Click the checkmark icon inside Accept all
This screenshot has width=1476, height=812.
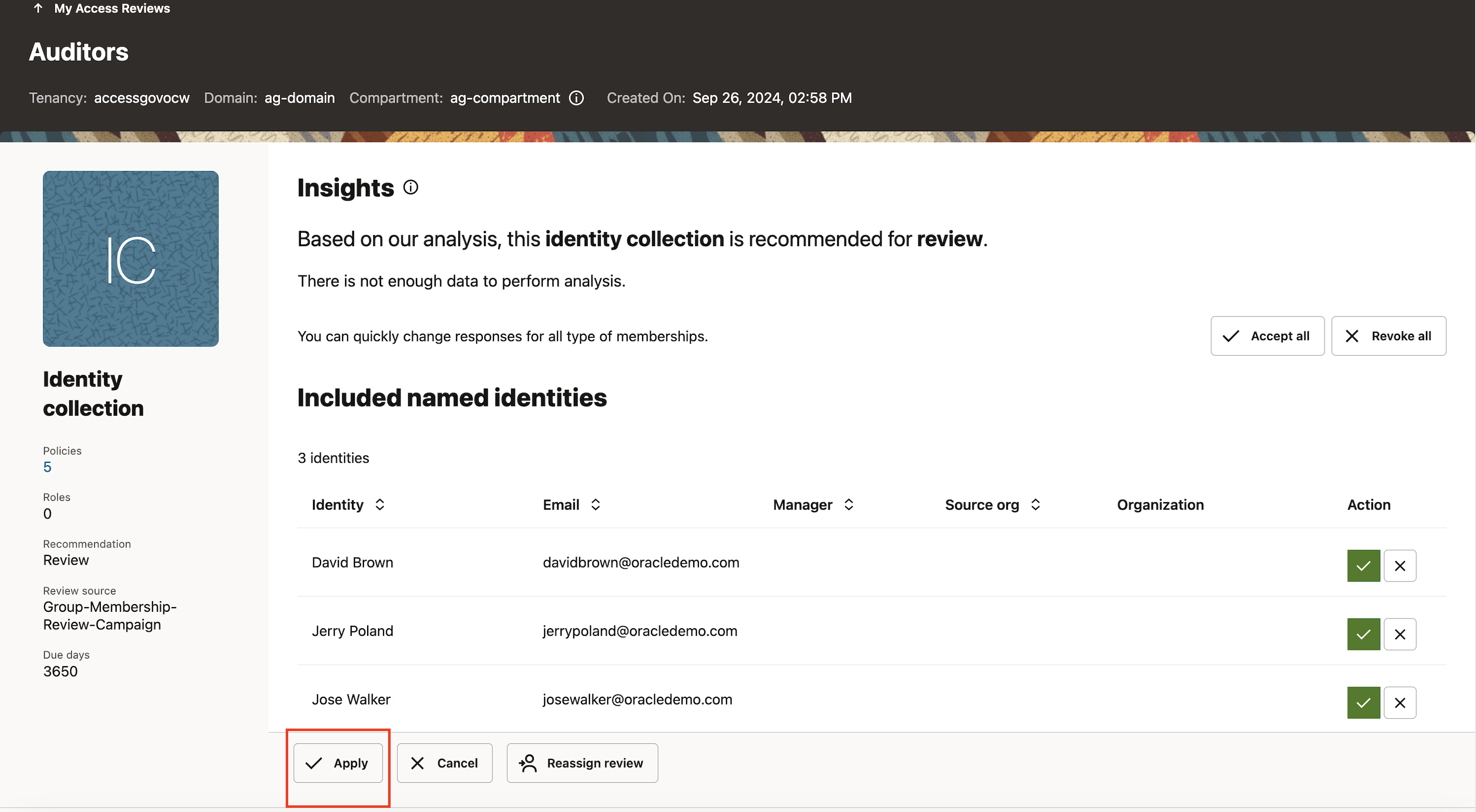pos(1230,336)
